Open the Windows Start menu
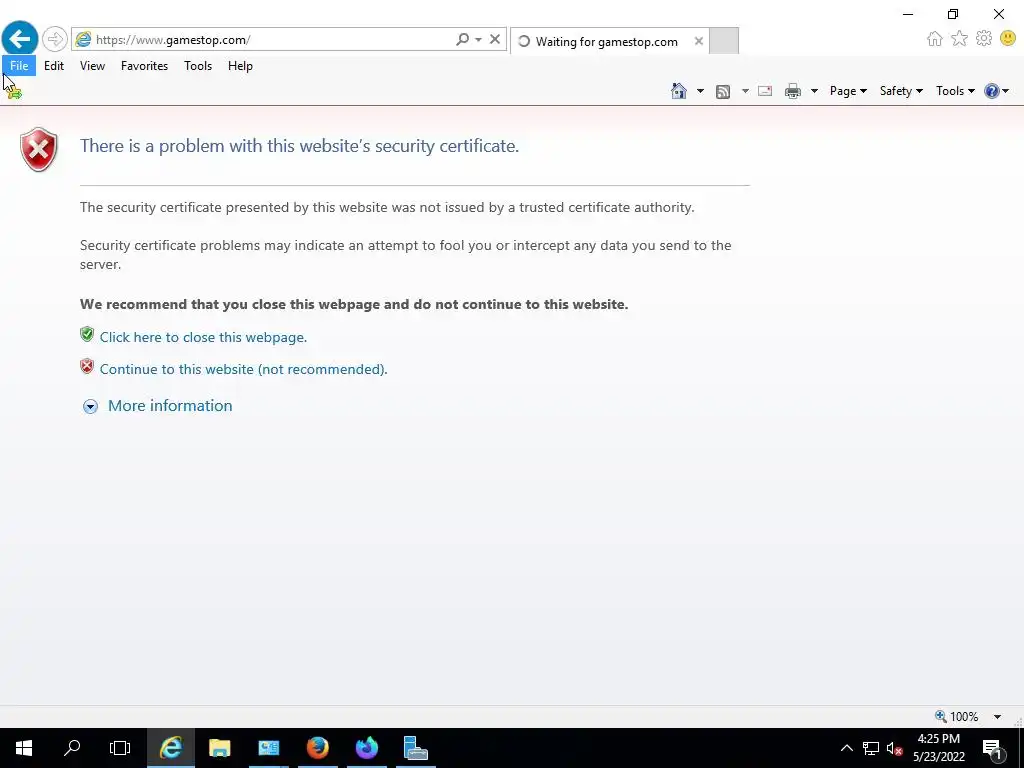Image resolution: width=1024 pixels, height=768 pixels. 24,748
